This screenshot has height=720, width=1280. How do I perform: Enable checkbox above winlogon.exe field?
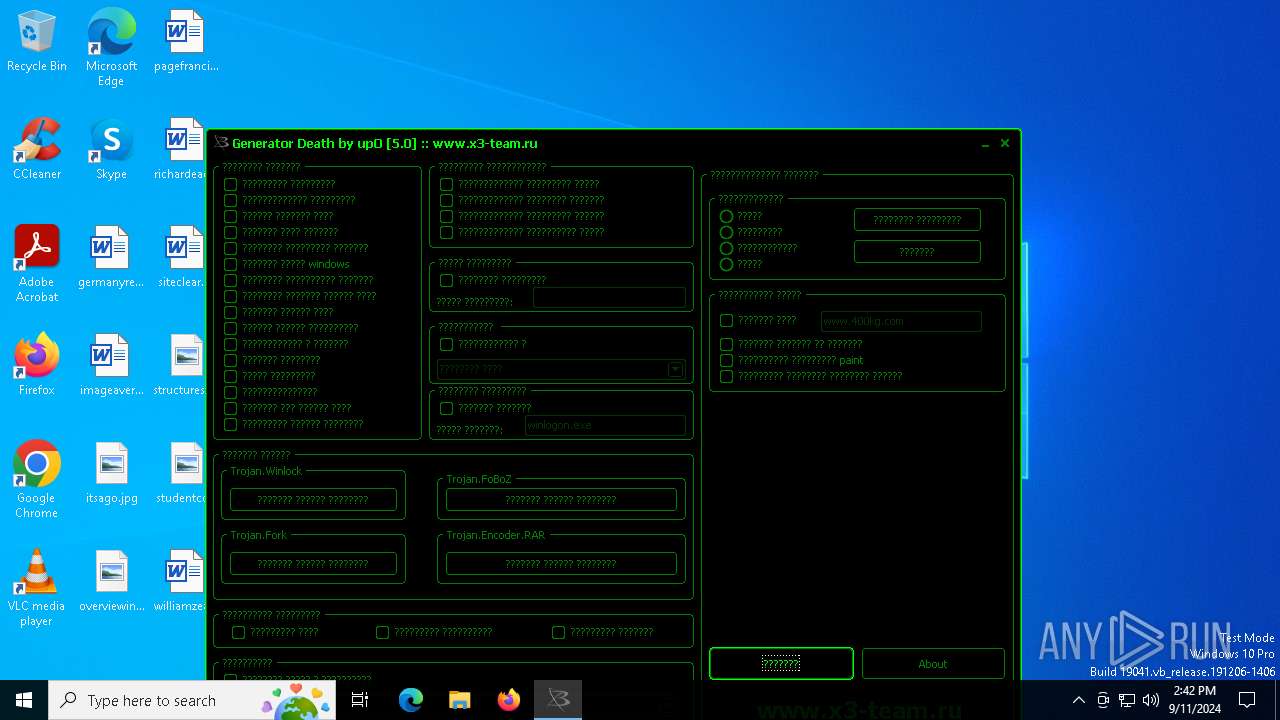coord(447,408)
